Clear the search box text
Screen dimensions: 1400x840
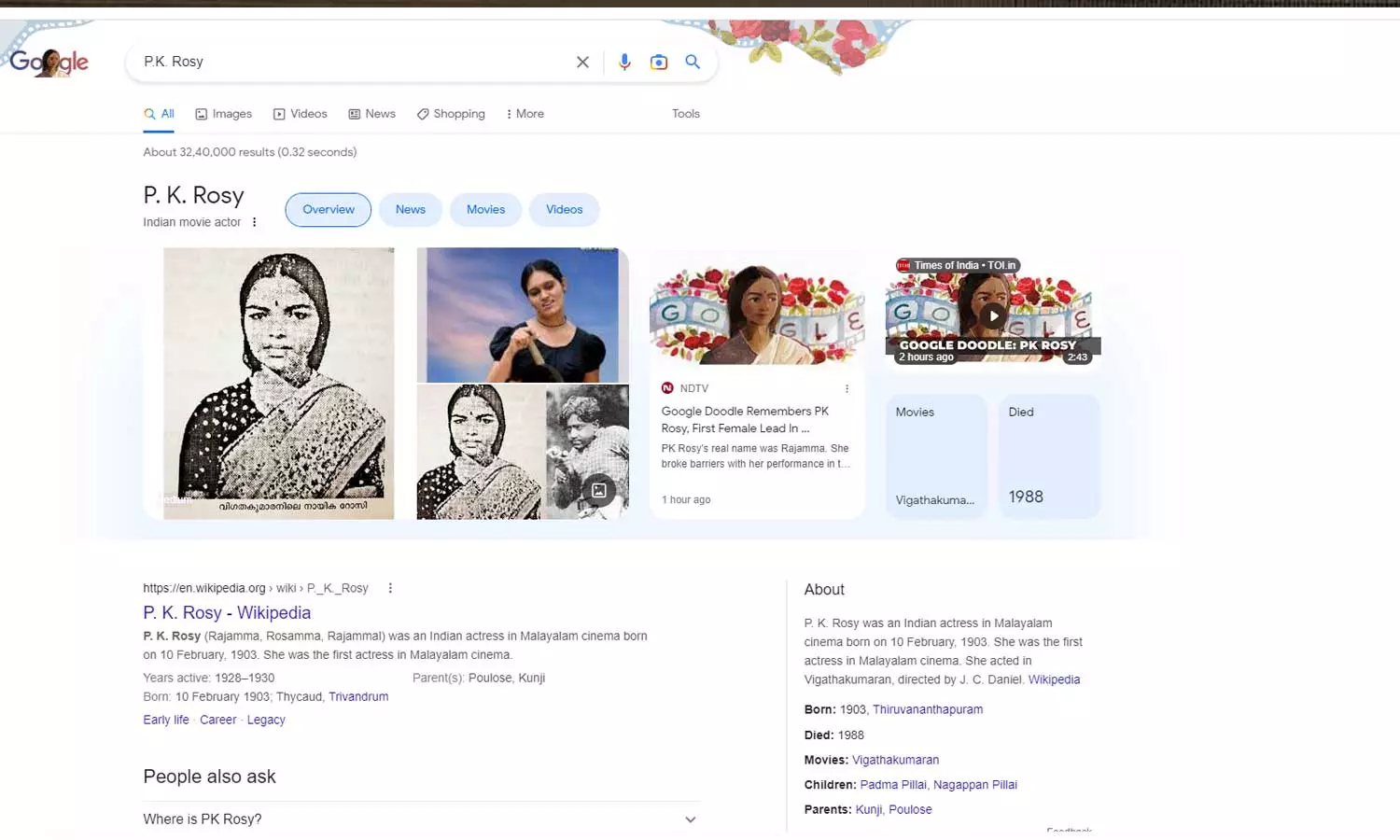click(x=582, y=62)
